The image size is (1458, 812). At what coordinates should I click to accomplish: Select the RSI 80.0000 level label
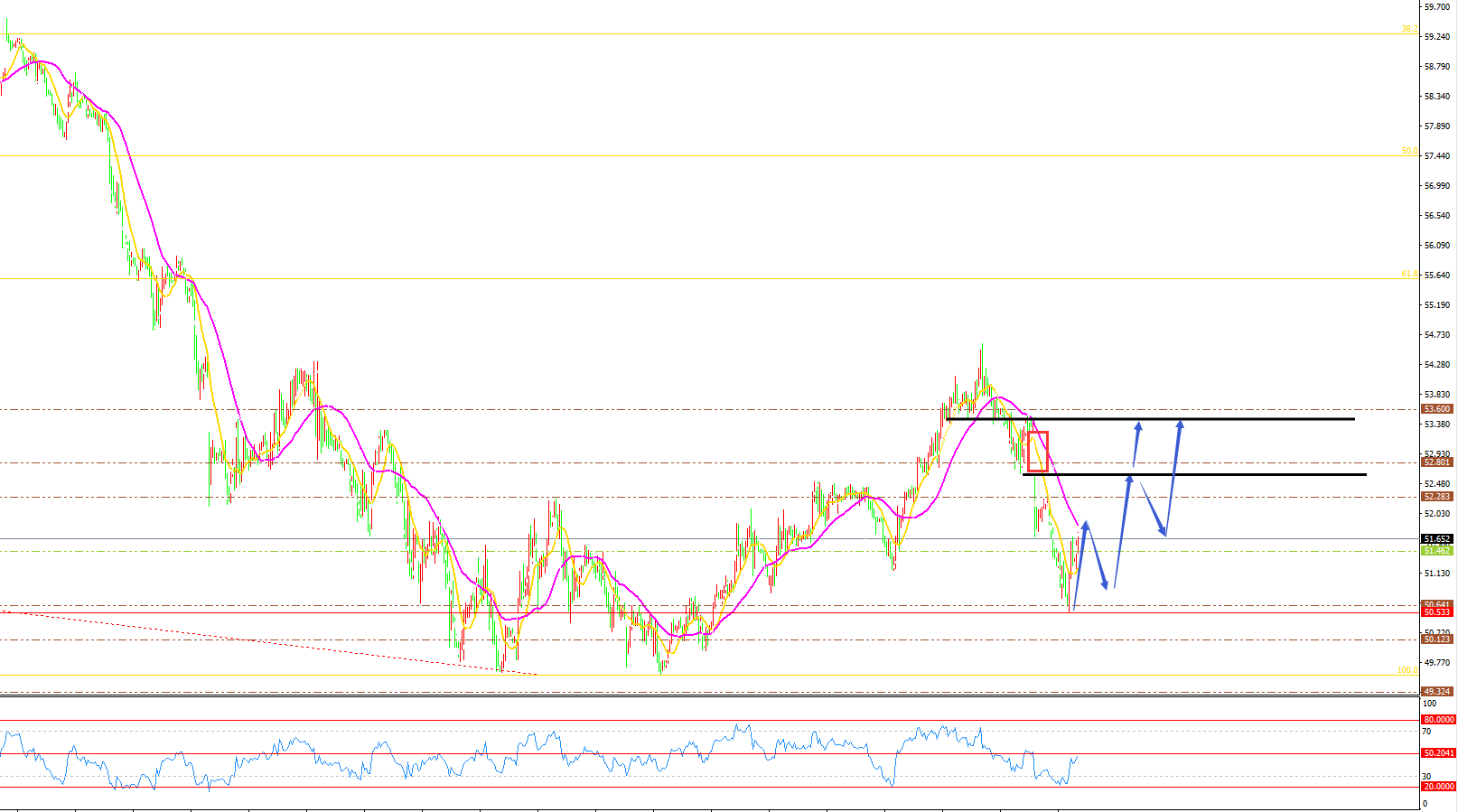click(x=1438, y=720)
